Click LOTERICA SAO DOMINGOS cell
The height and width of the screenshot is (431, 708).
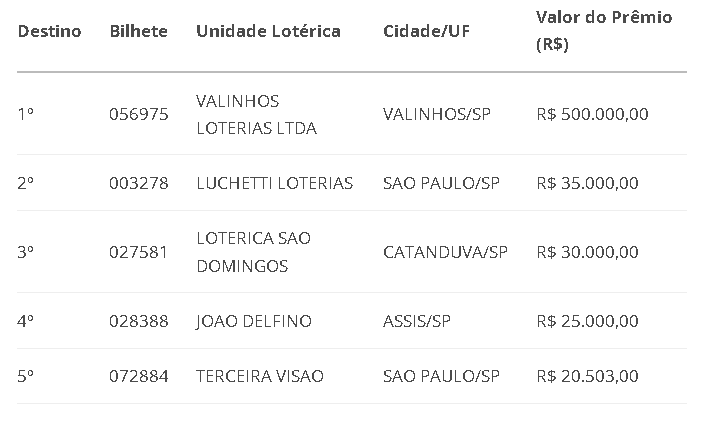pos(253,252)
